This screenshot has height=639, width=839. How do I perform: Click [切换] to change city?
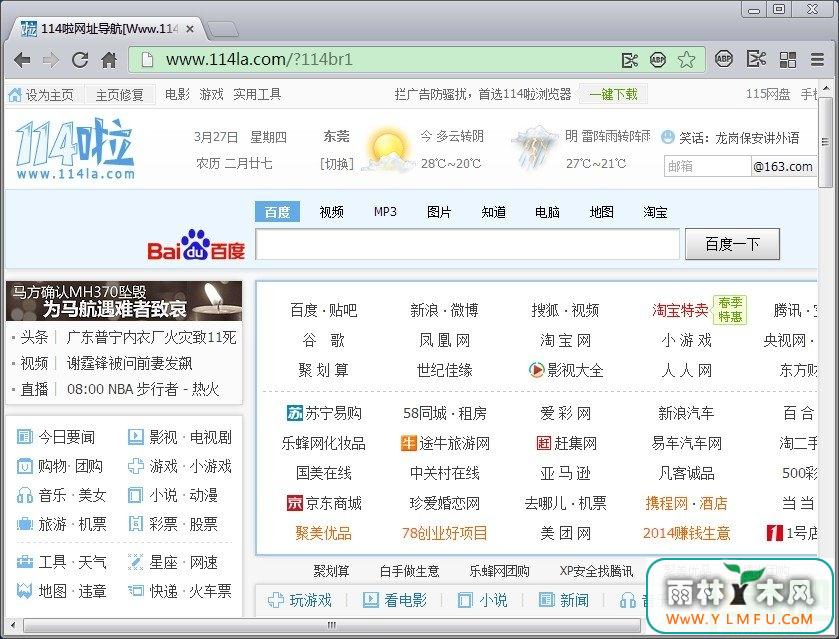(337, 164)
